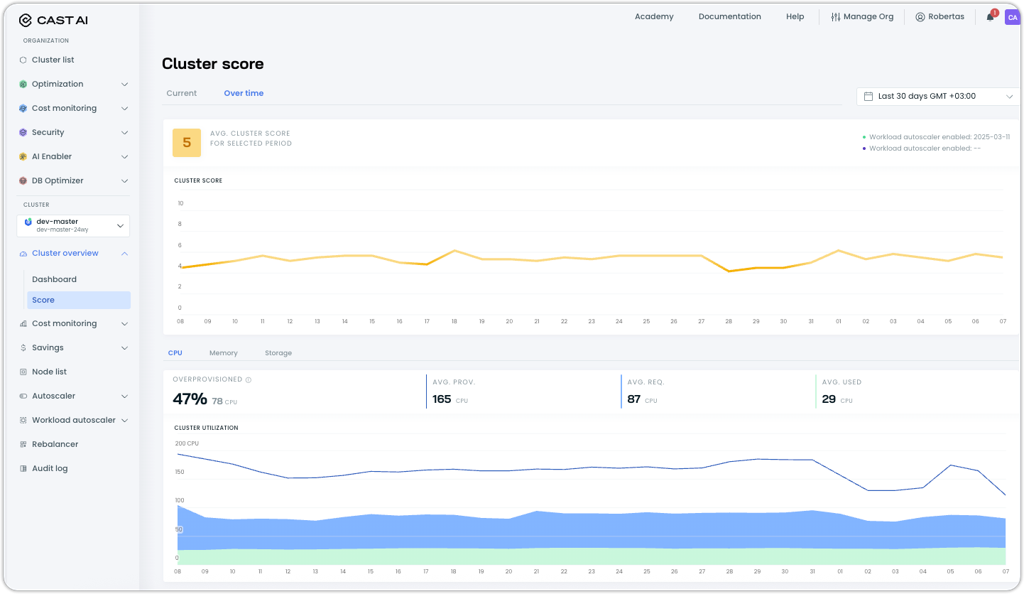Click the Avg. Used 29 CPU value

837,399
